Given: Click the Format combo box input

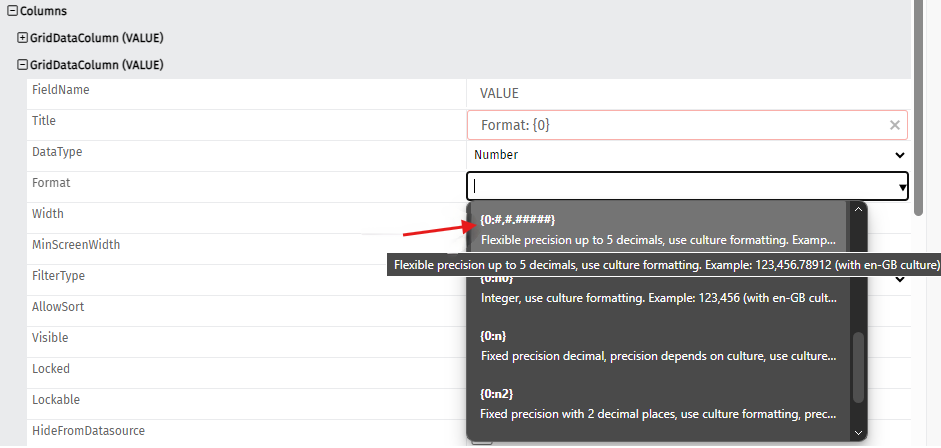Looking at the screenshot, I should pos(680,186).
